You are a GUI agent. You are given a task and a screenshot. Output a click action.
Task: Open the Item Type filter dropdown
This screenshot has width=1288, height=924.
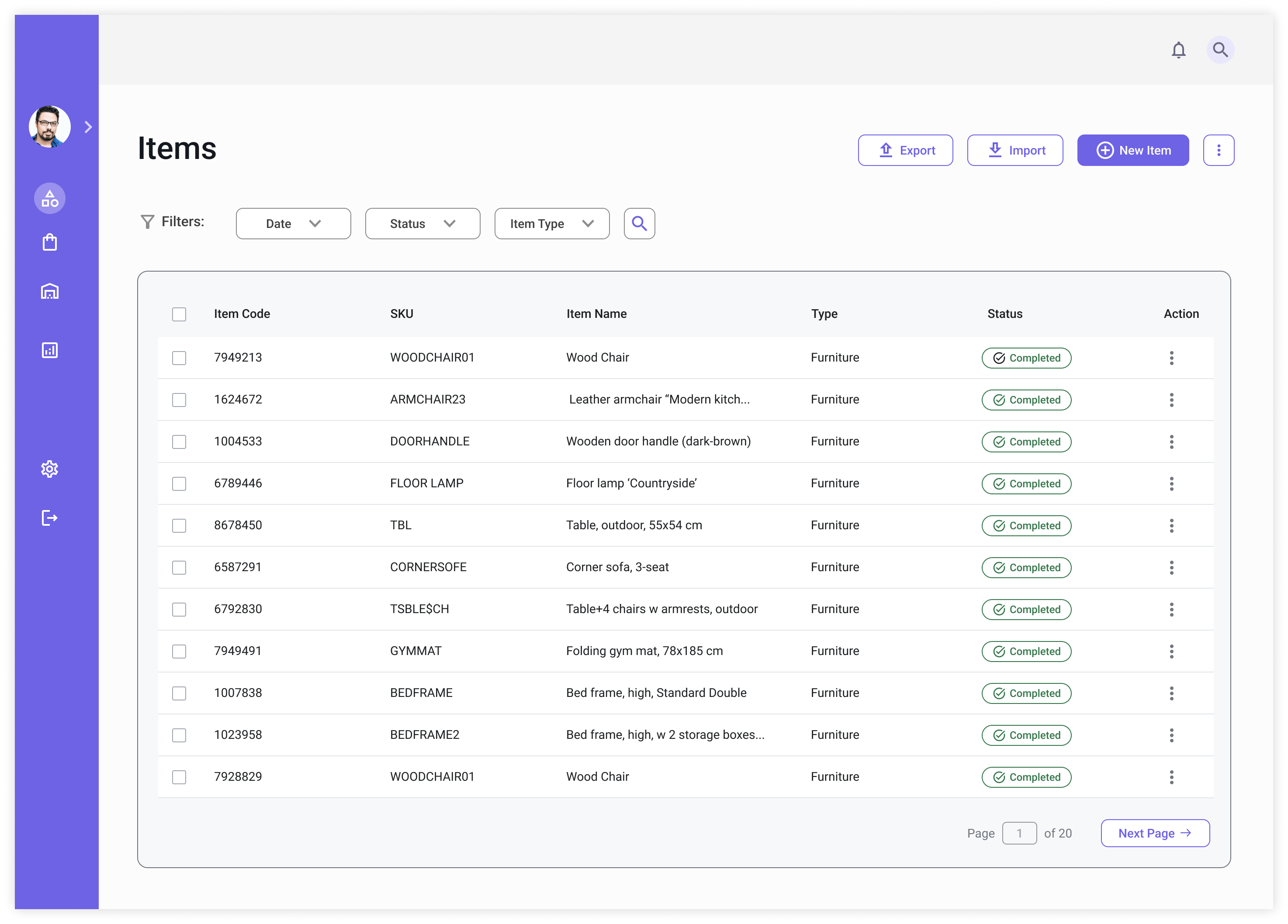click(x=551, y=224)
